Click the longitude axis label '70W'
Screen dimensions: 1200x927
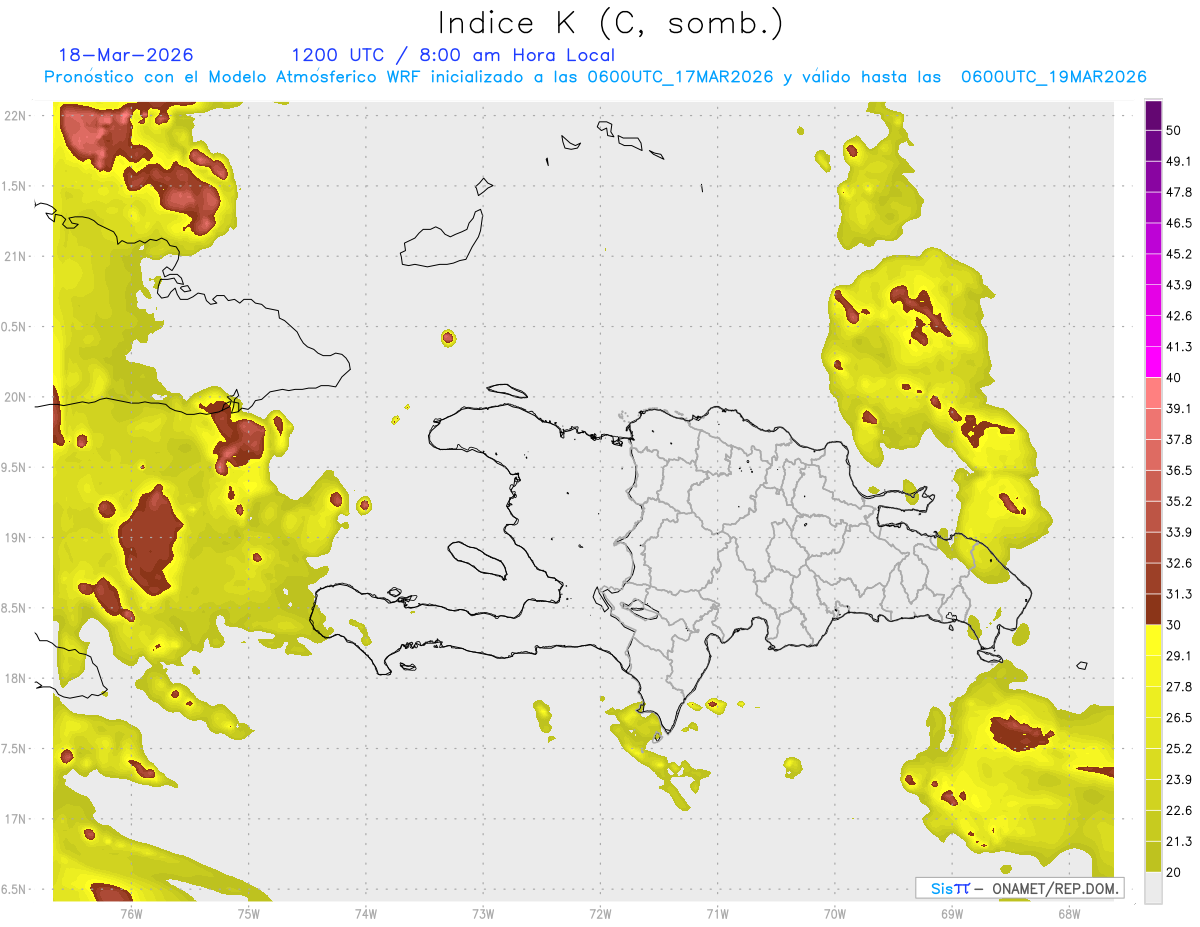click(835, 914)
